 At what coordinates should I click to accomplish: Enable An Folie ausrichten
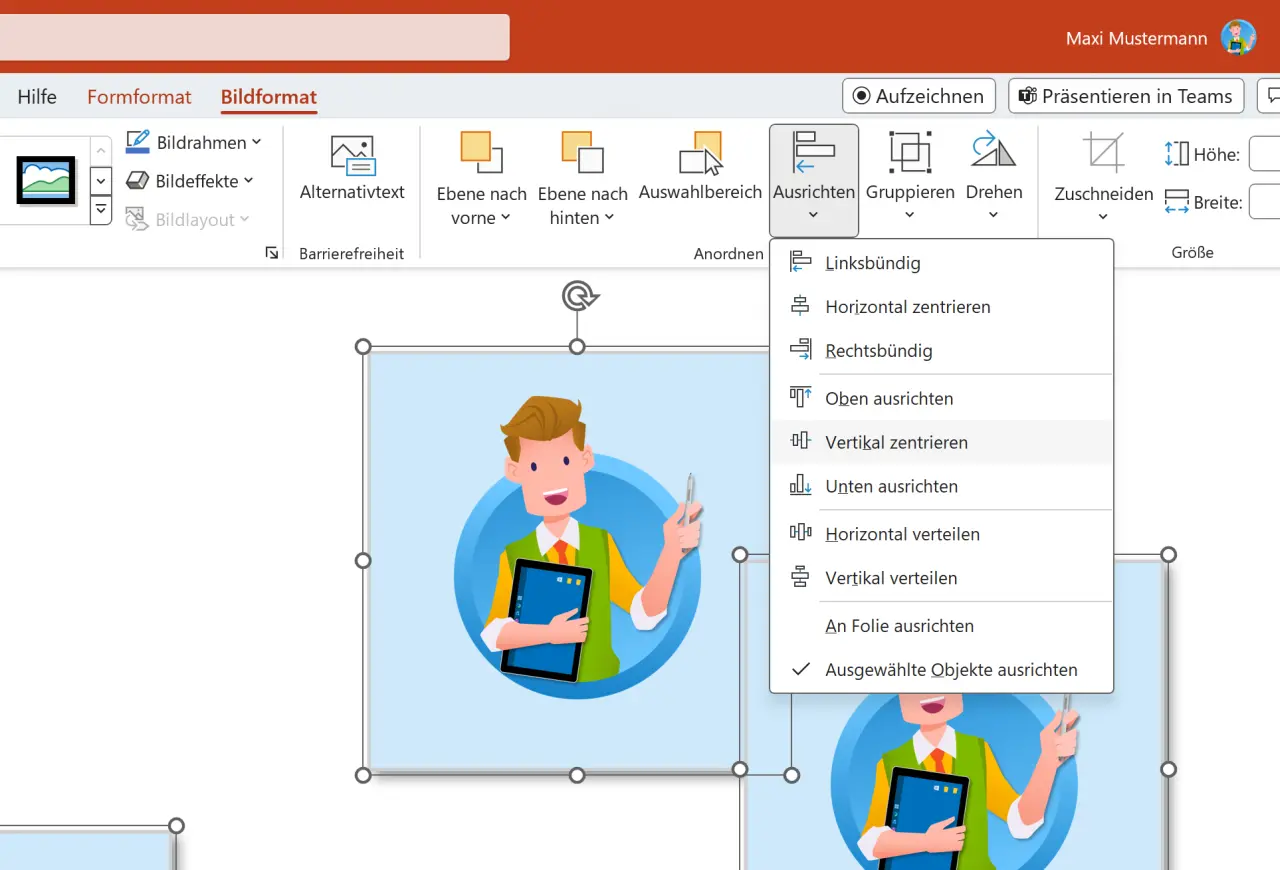(899, 625)
